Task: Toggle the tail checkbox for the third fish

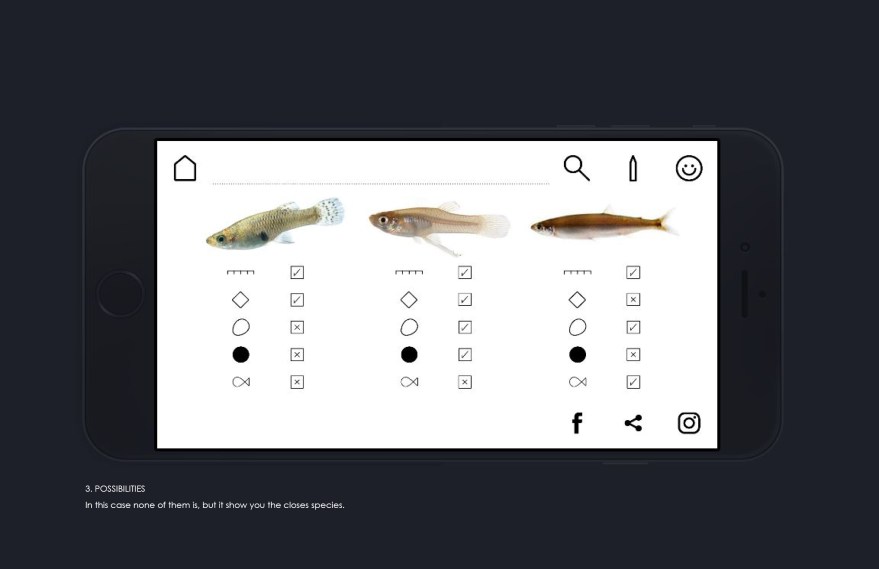Action: [633, 382]
